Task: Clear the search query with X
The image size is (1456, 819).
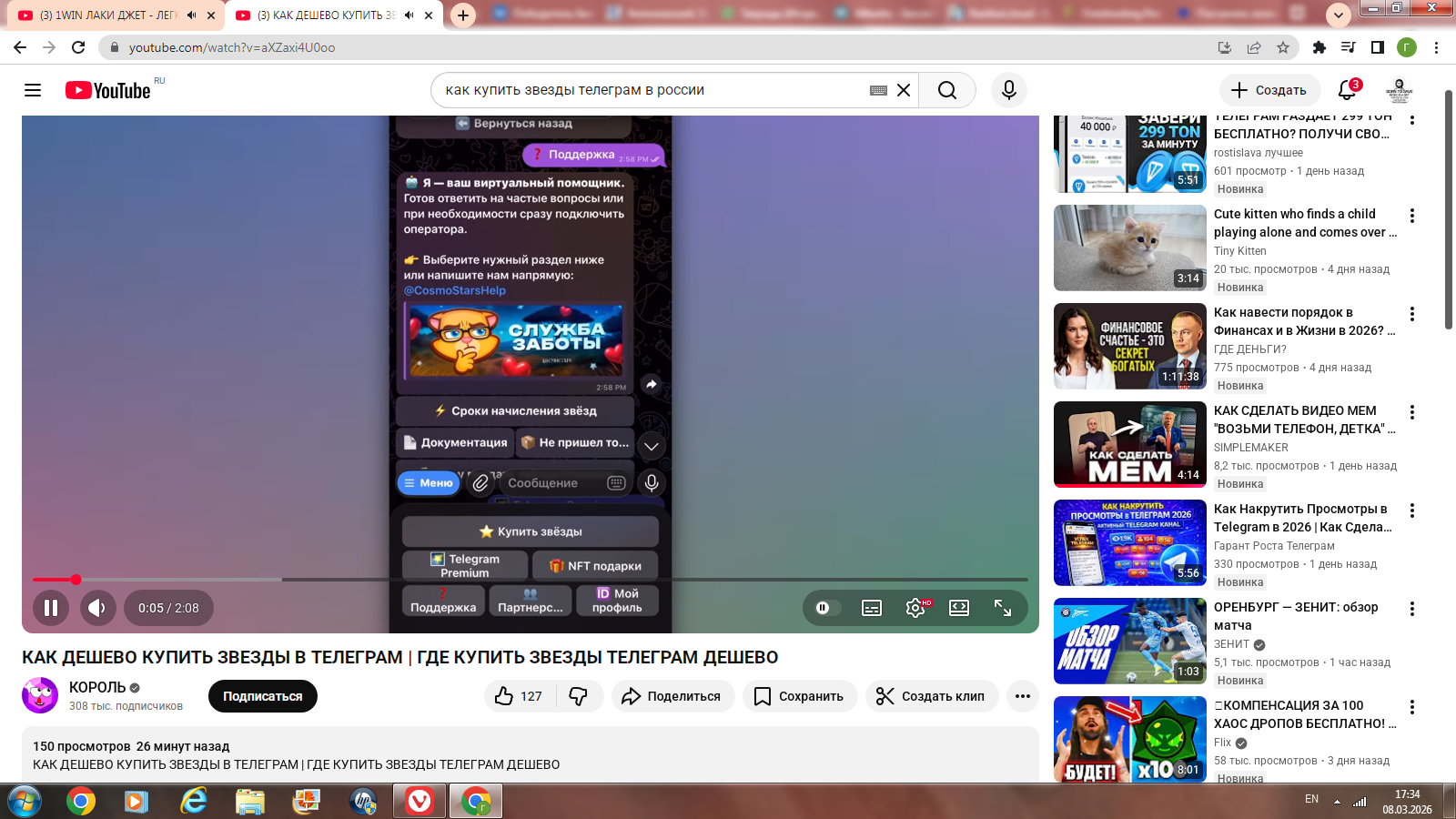Action: [x=904, y=90]
